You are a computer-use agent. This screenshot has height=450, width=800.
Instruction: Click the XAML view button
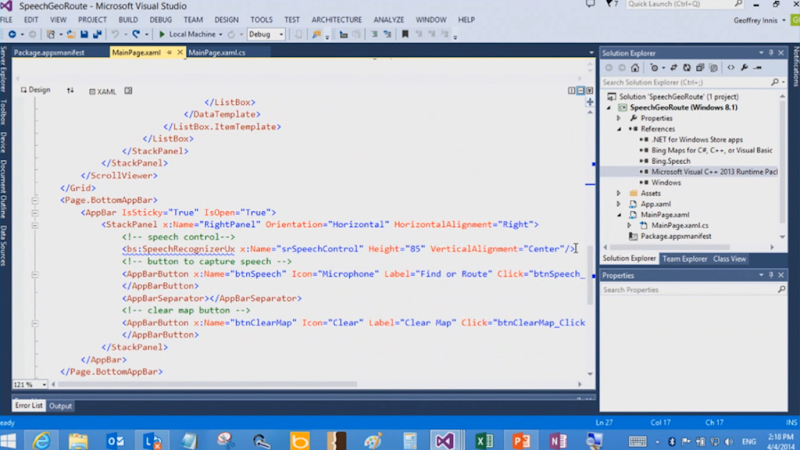tap(103, 91)
